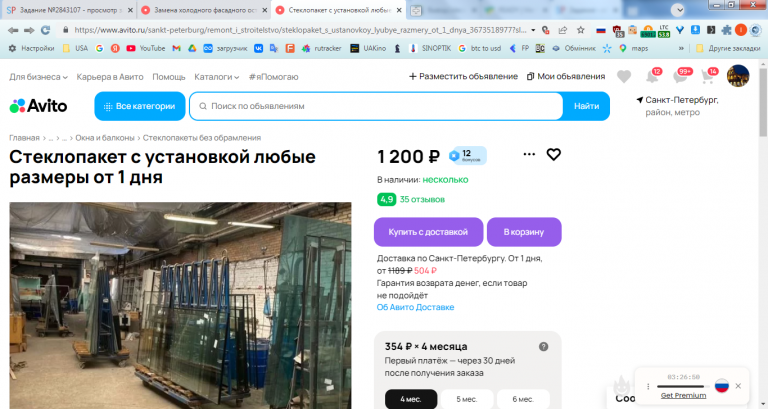Open the Все категории menu
Viewport: 768px width, 409px height.
pos(140,106)
